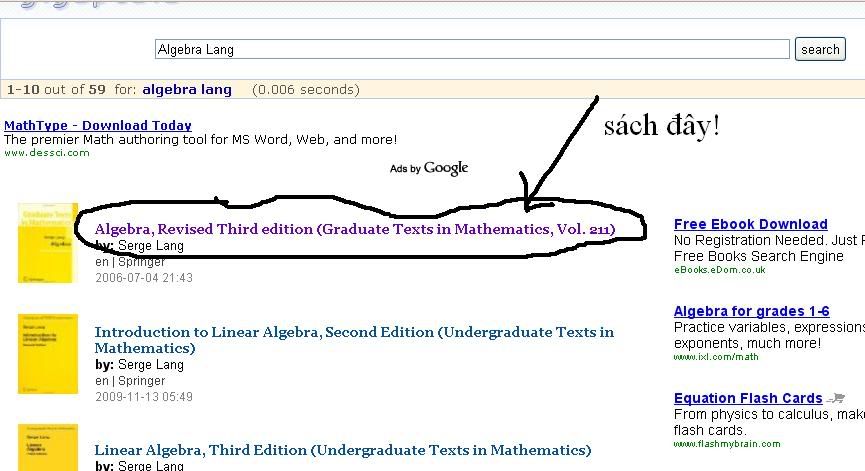
Task: Click the 1-10 out of 59 results count
Action: [56, 89]
